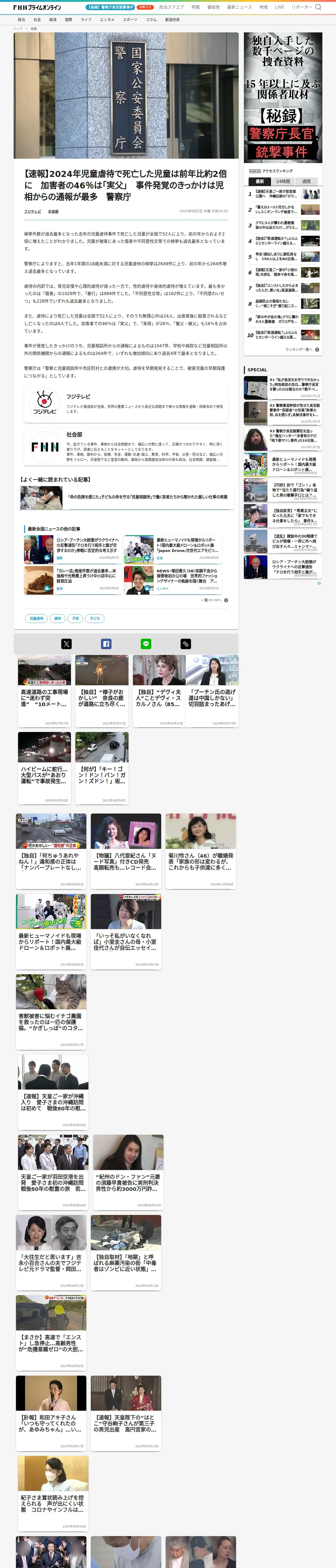
Task: Open 社会 category in navigation bar
Action: (x=37, y=20)
